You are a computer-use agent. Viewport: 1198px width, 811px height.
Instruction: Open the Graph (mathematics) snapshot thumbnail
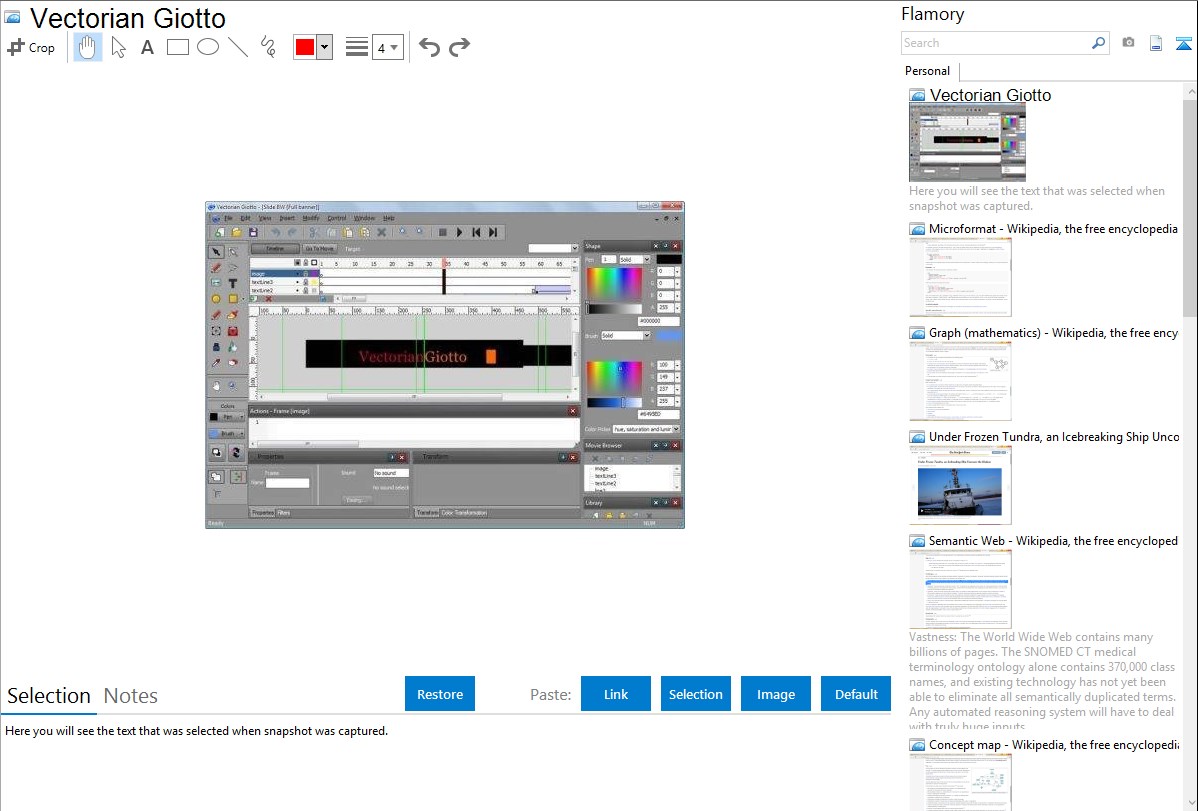point(960,381)
